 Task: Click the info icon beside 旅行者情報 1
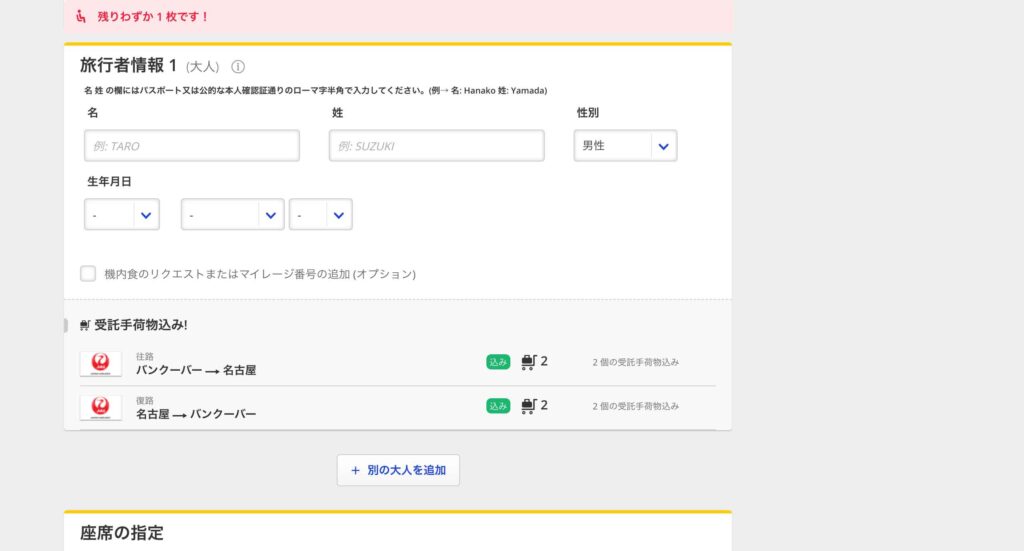point(238,67)
